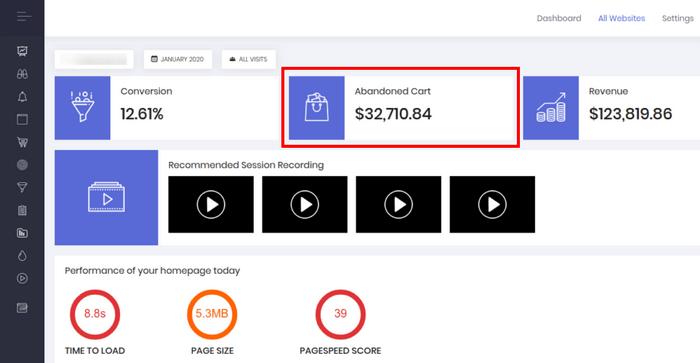This screenshot has height=363, width=700.
Task: Open Settings in the top navigation
Action: 678,18
